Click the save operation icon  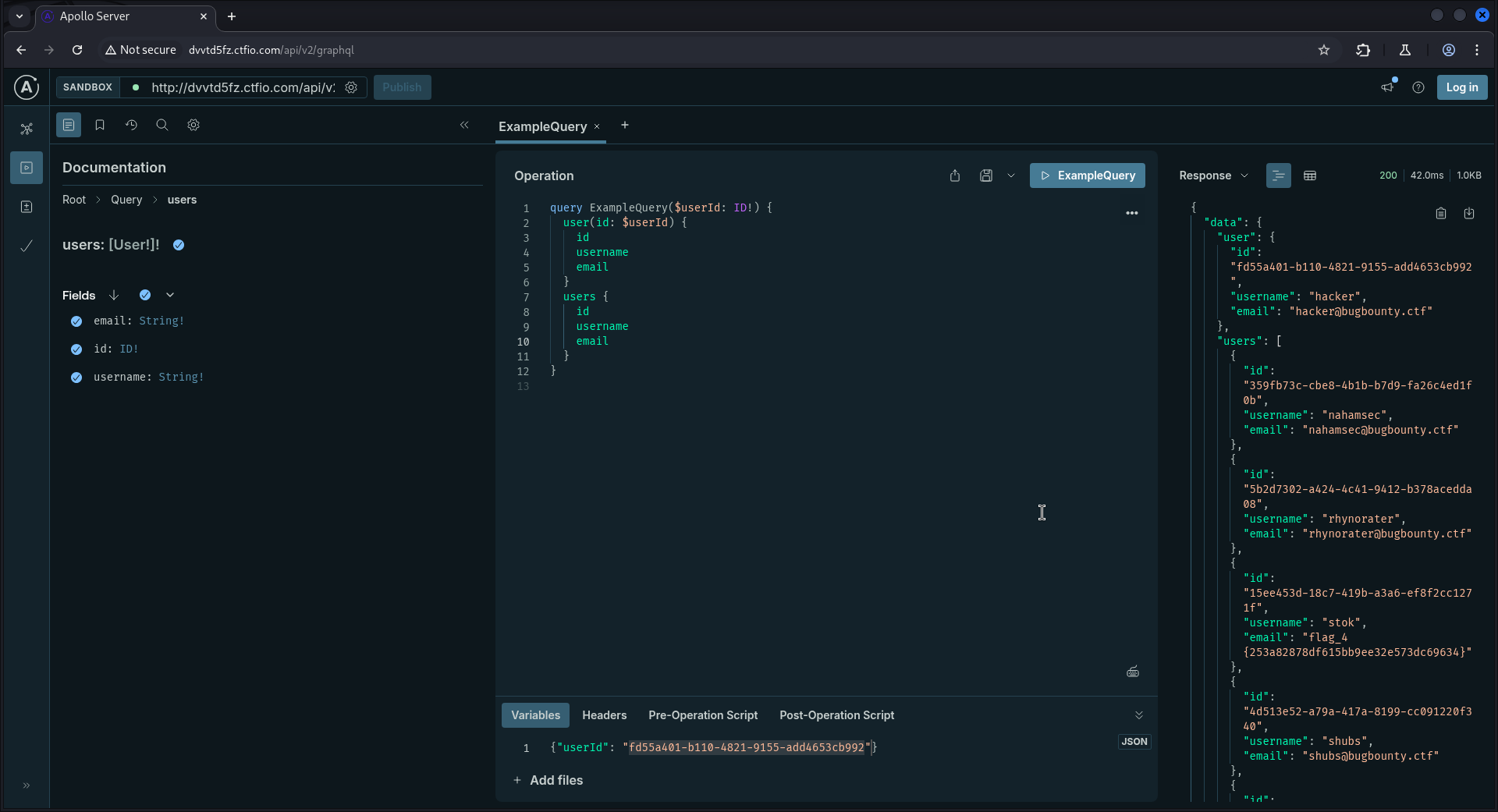click(986, 176)
